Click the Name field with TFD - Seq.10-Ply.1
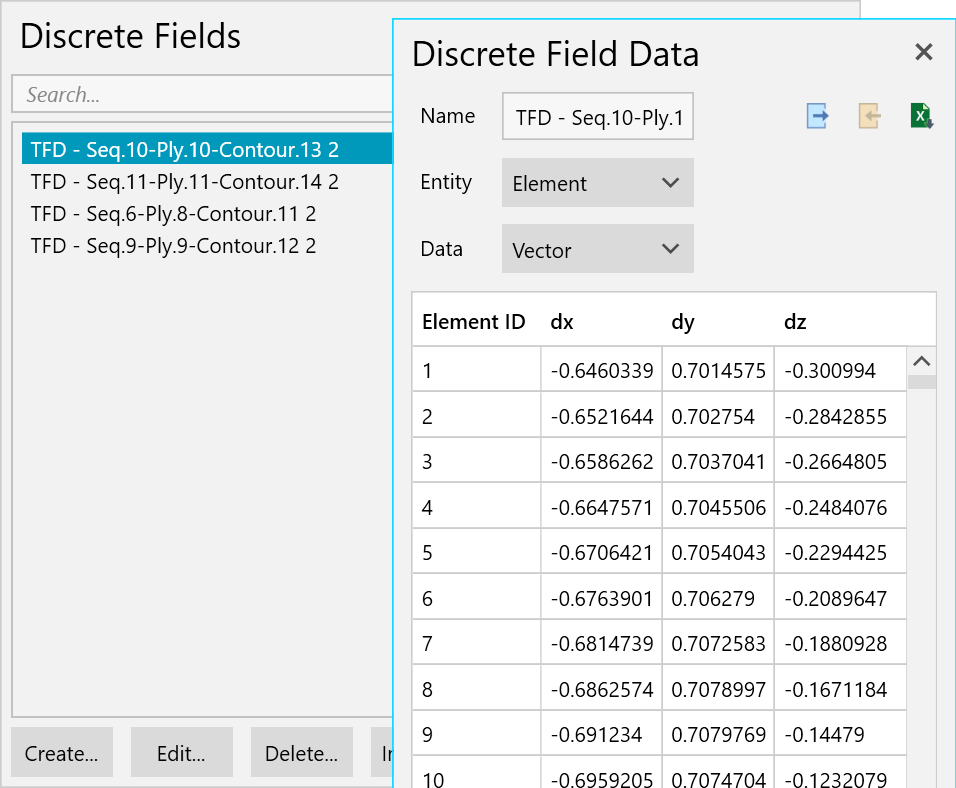Screen dimensions: 956x788 click(598, 116)
